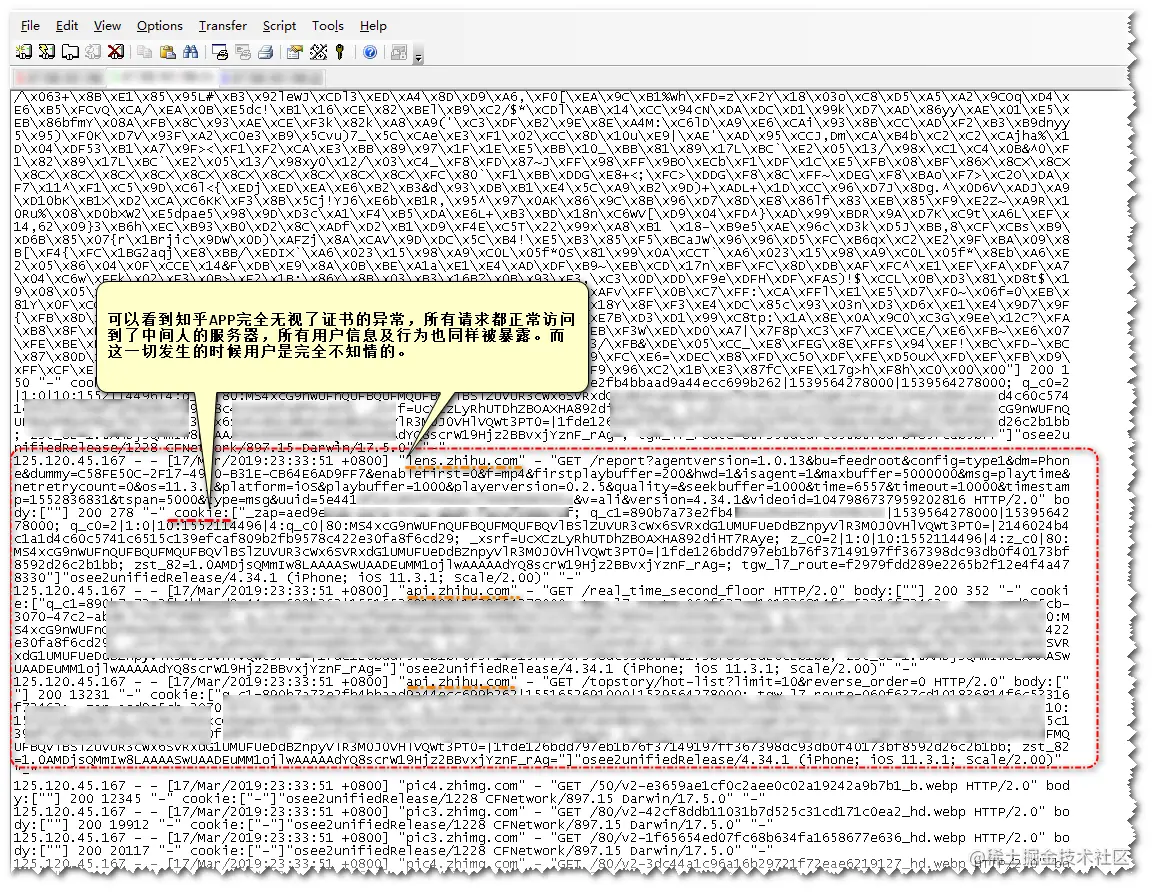Screen dimensions: 1154x892
Task: Click the Connect session toolbar icon
Action: 24,52
